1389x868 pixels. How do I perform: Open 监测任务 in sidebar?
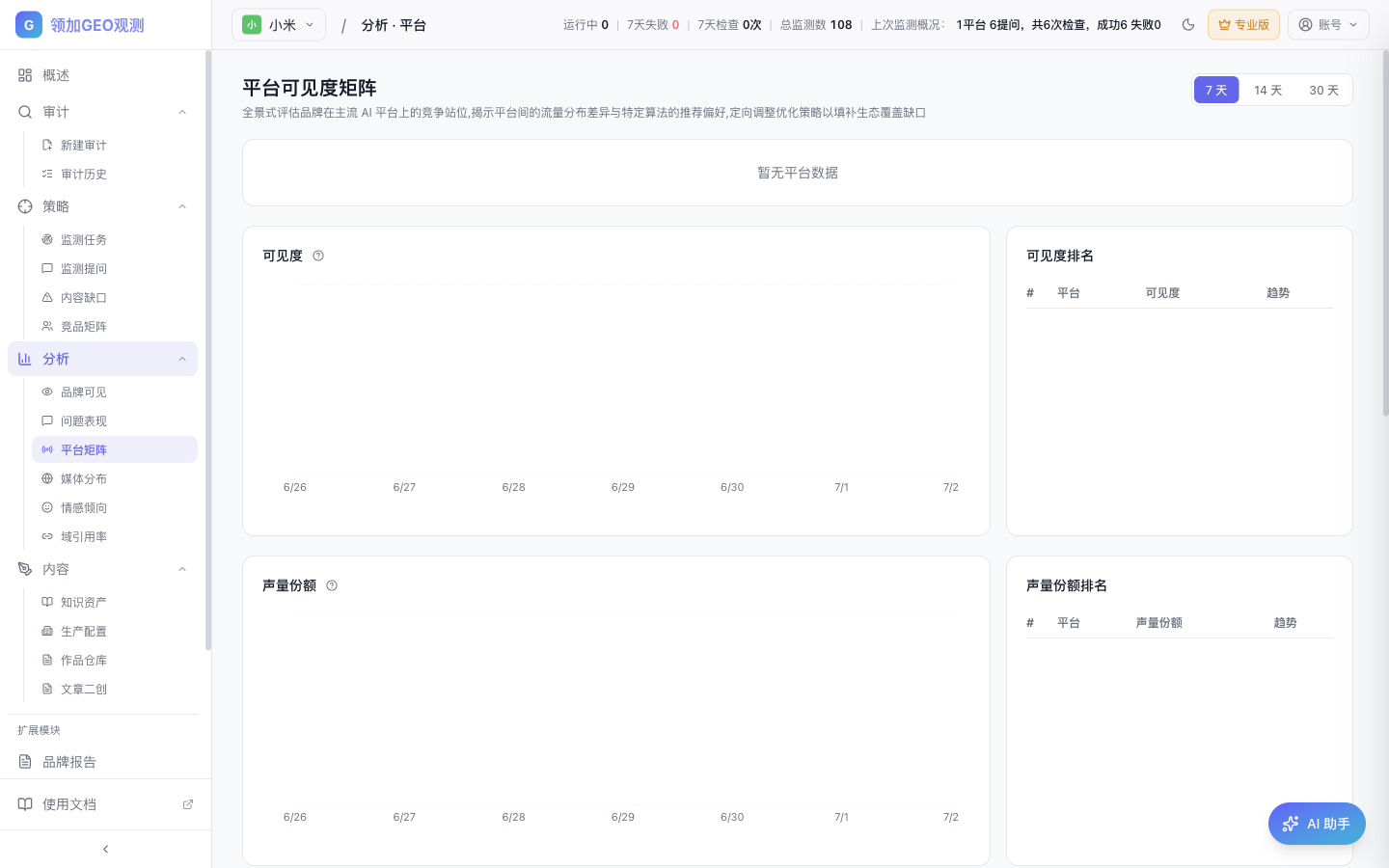pyautogui.click(x=115, y=239)
